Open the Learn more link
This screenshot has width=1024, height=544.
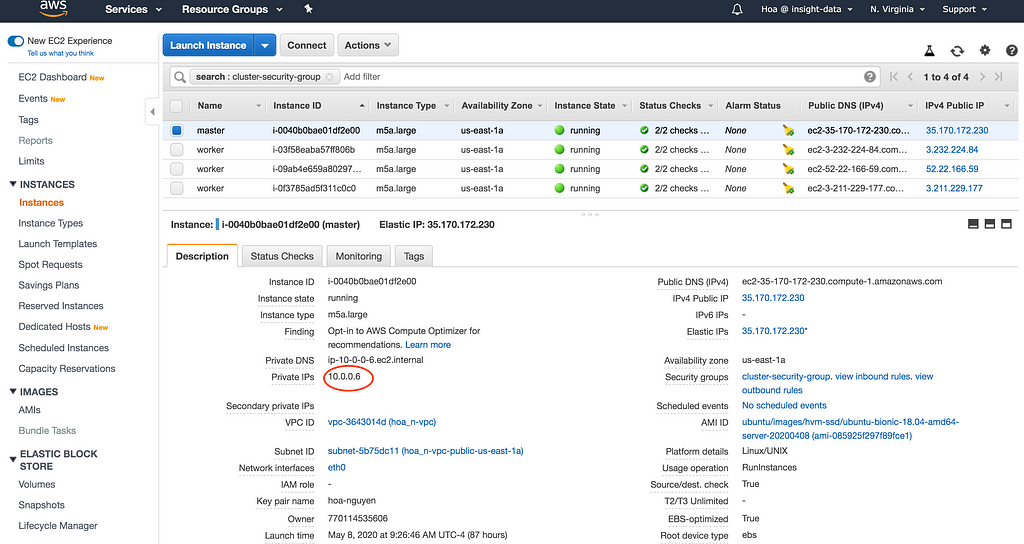(x=428, y=345)
